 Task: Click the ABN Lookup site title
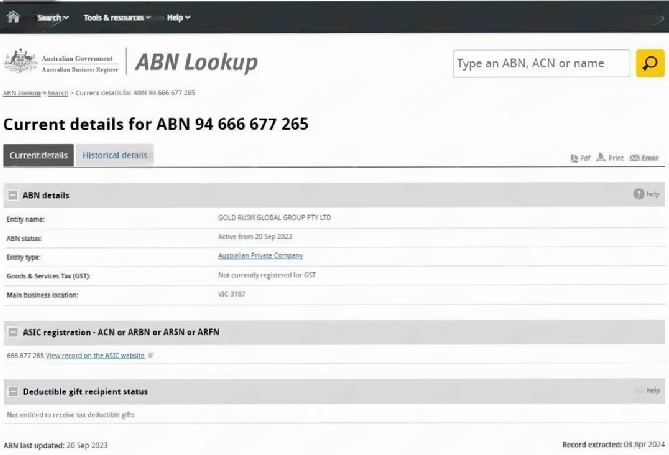(196, 62)
